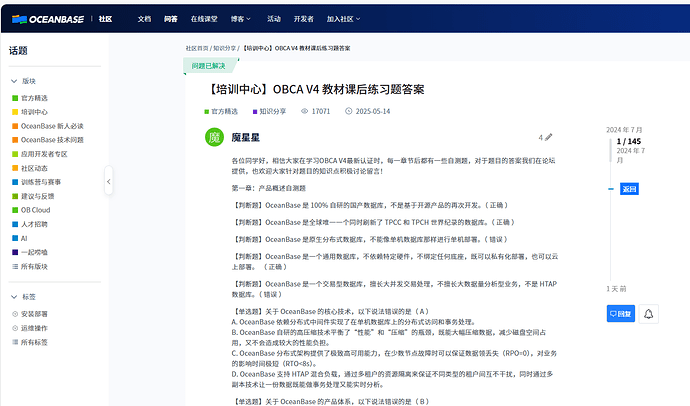The width and height of the screenshot is (690, 406).
Task: Collapse sidebar with arrow handle
Action: pyautogui.click(x=109, y=181)
